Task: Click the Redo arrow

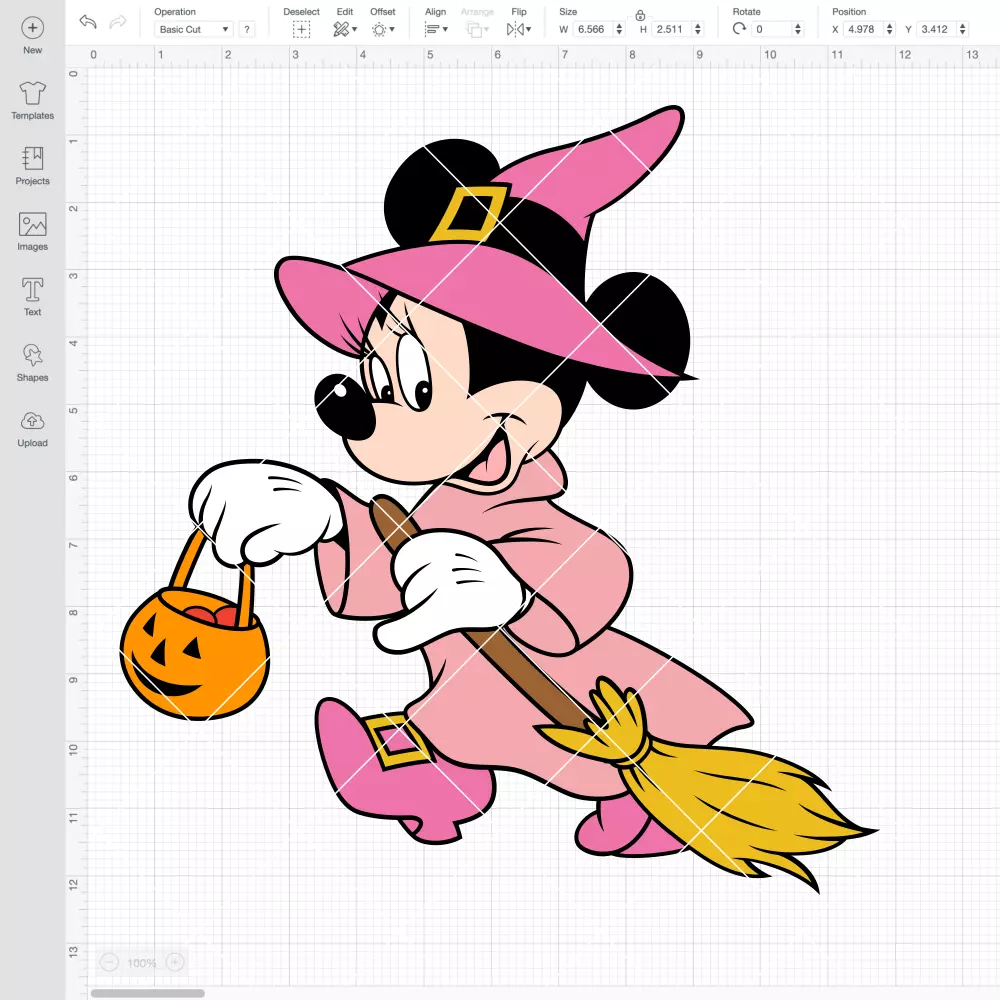Action: 118,22
